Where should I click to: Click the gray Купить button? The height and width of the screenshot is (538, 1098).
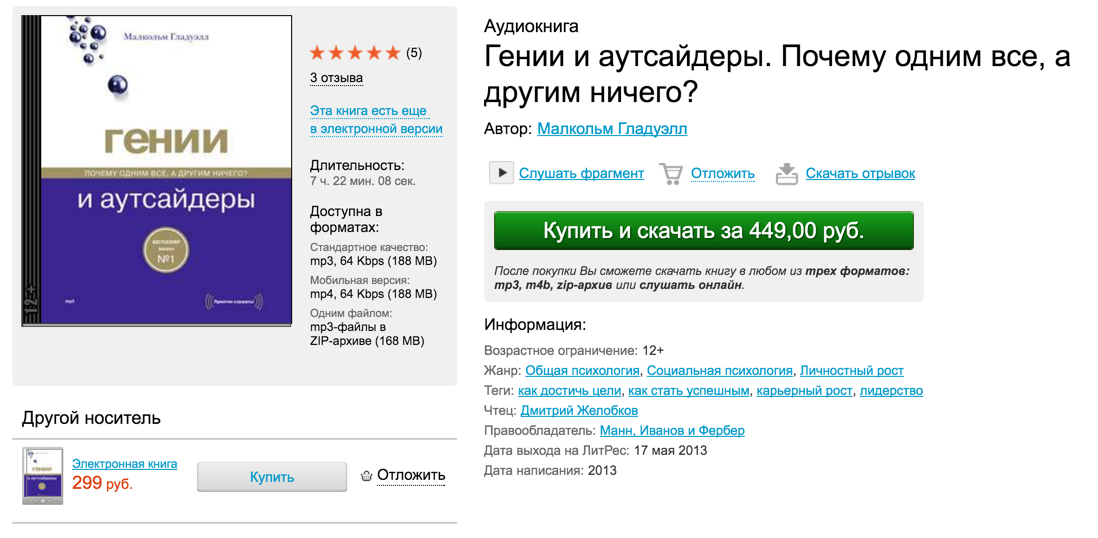[x=272, y=477]
